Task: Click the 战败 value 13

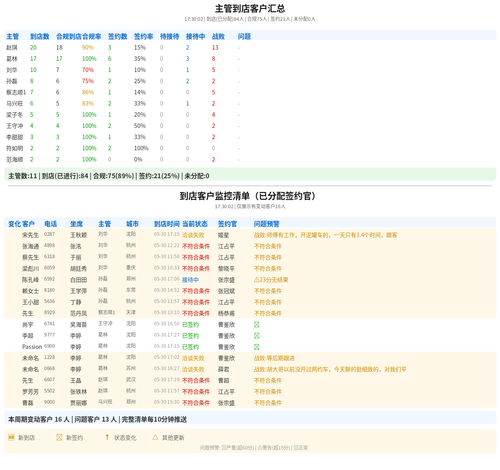Action: (215, 48)
